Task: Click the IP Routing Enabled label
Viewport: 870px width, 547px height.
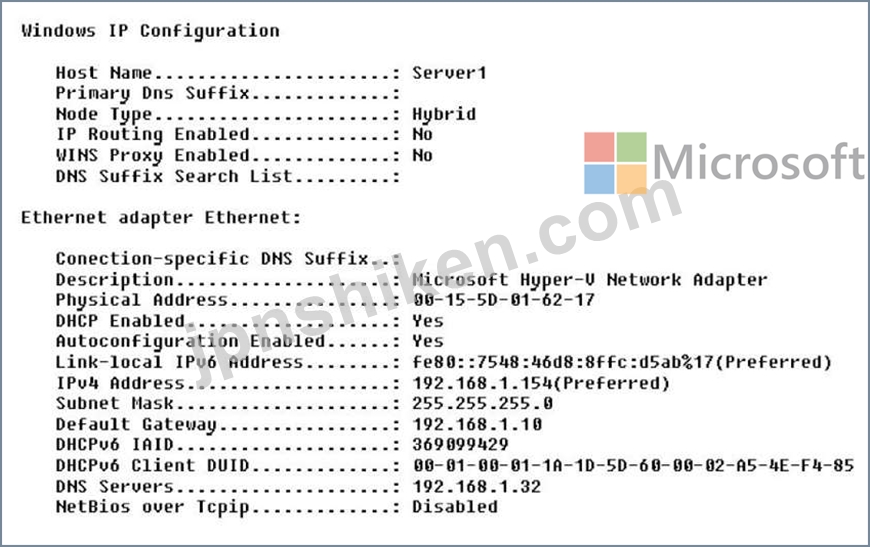Action: point(153,135)
